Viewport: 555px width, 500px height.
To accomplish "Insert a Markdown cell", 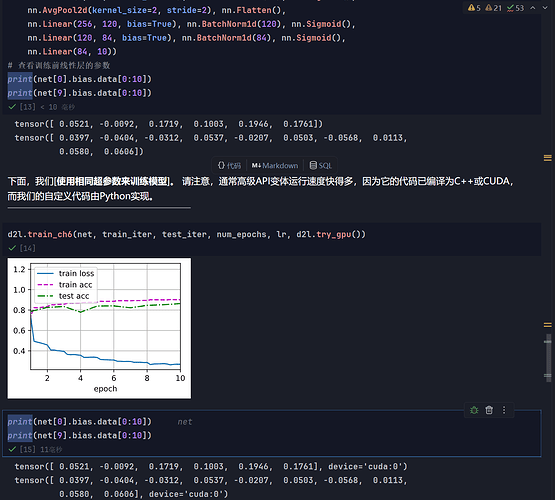I will tap(275, 165).
